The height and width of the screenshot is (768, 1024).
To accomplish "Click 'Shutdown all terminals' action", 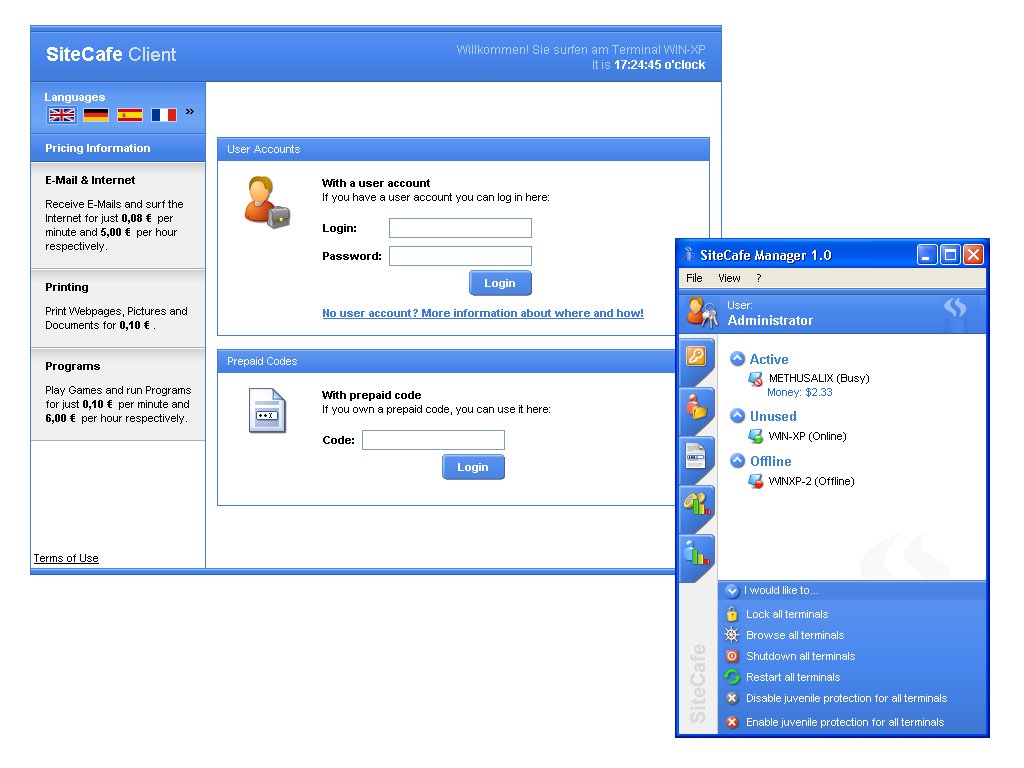I will point(801,656).
